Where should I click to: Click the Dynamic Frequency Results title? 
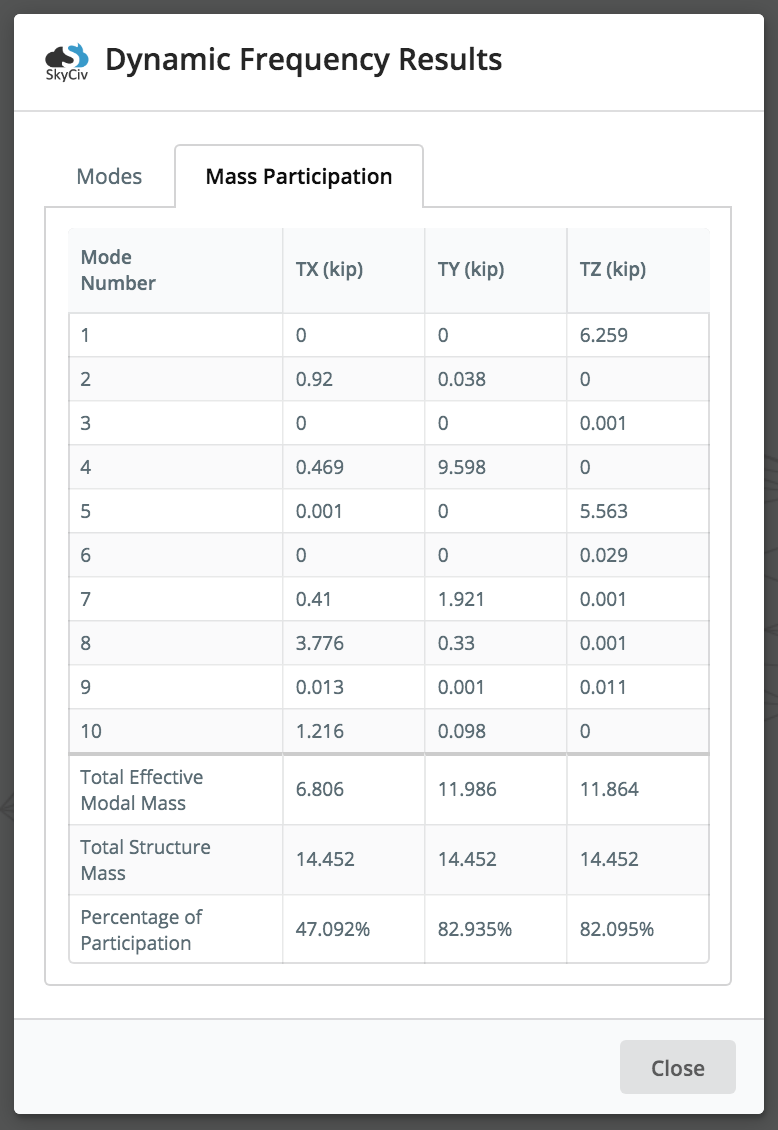pyautogui.click(x=302, y=59)
